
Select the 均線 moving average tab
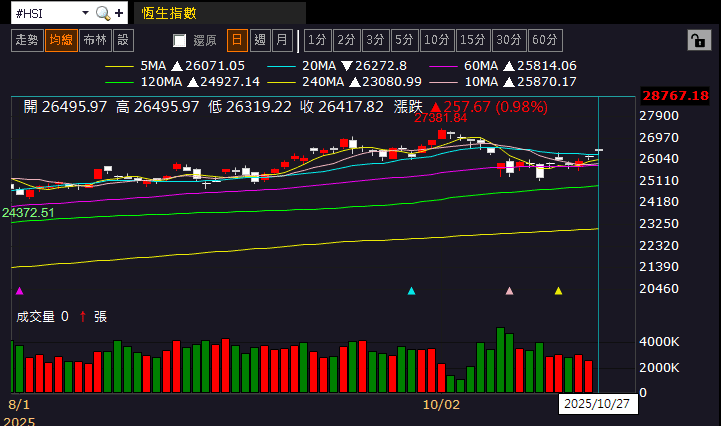pyautogui.click(x=61, y=40)
